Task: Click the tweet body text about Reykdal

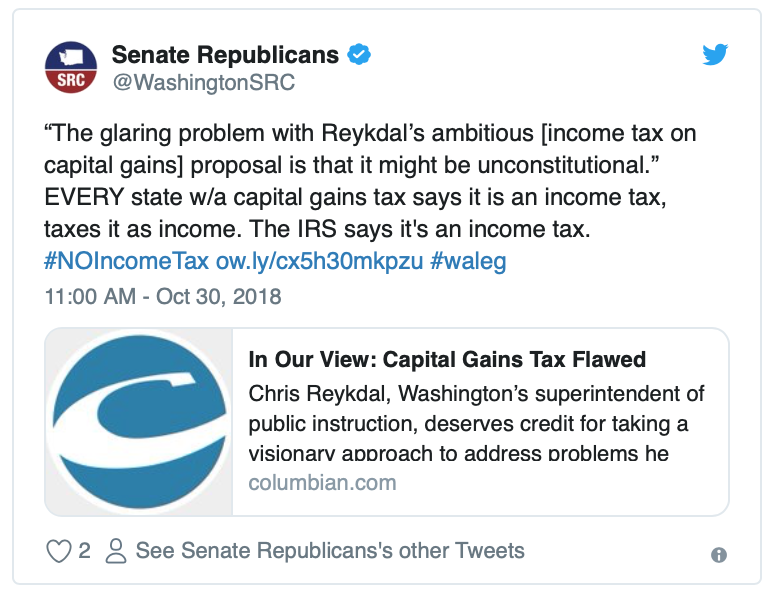Action: pyautogui.click(x=370, y=181)
